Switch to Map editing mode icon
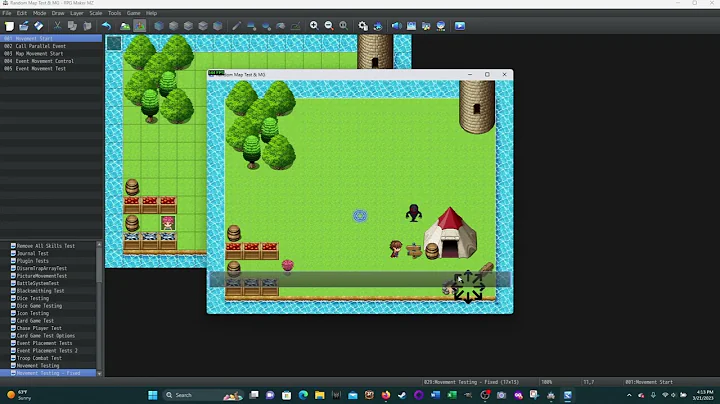 (x=125, y=26)
